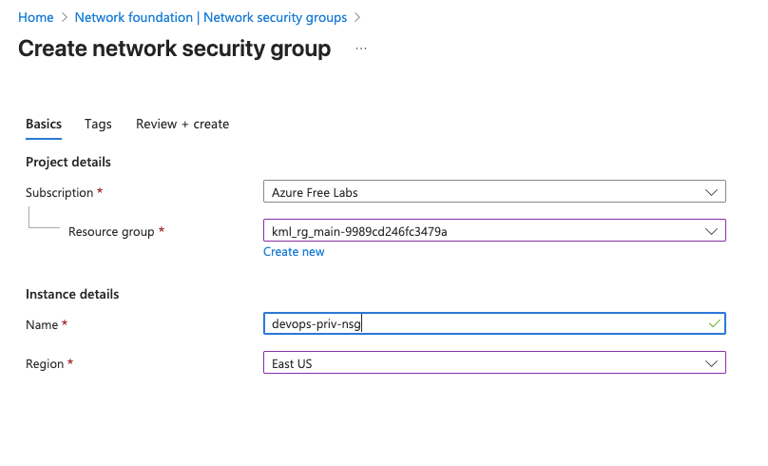Switch to the Basics tab
Screen dimensions: 768x466
(43, 124)
